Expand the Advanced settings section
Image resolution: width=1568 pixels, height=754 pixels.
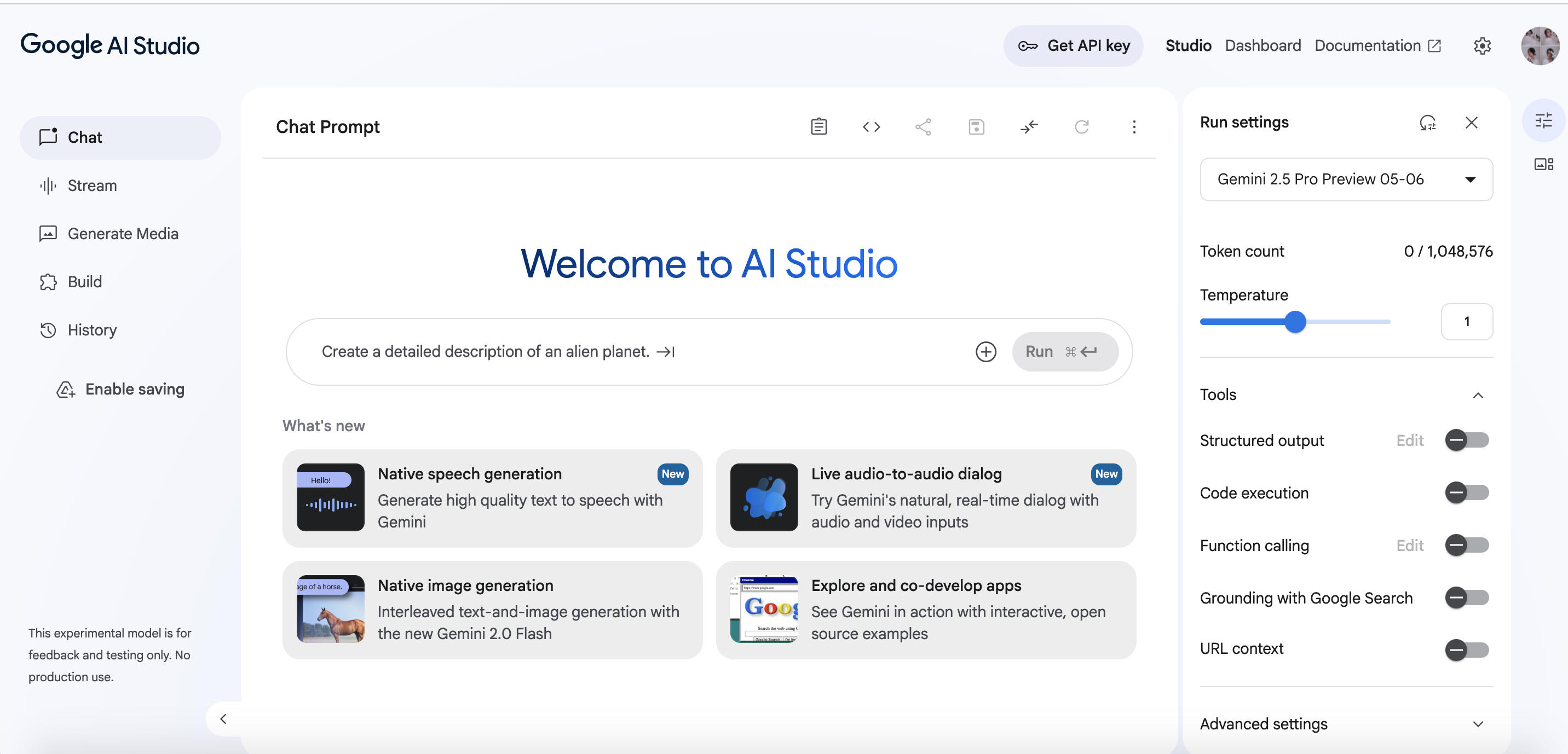1346,723
